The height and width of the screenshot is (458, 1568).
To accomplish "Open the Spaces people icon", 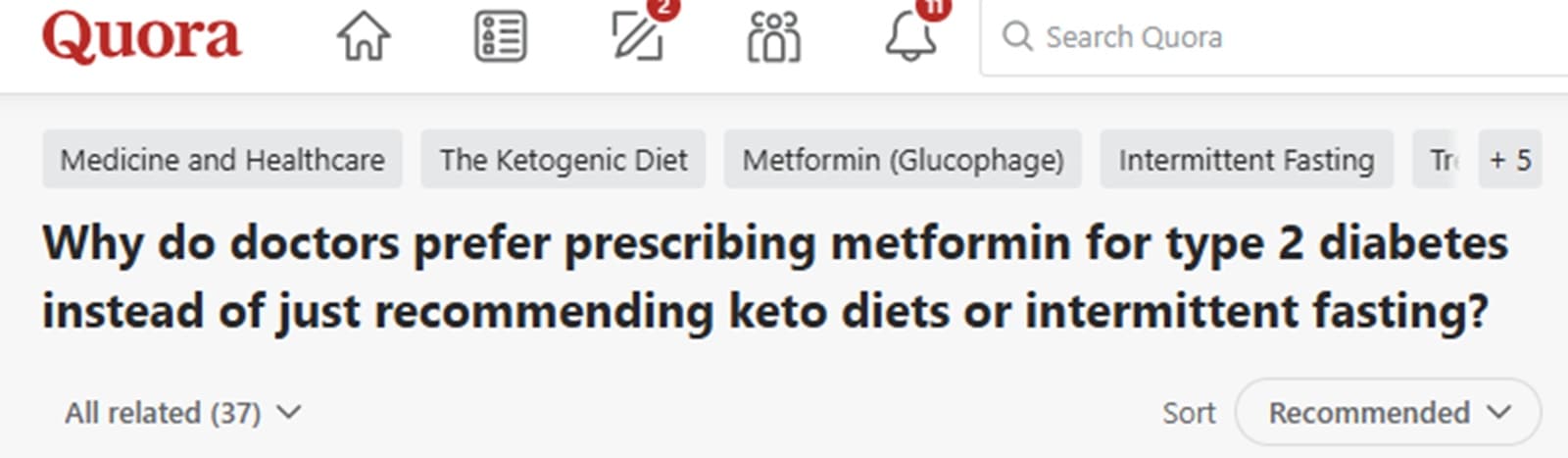I will [774, 37].
